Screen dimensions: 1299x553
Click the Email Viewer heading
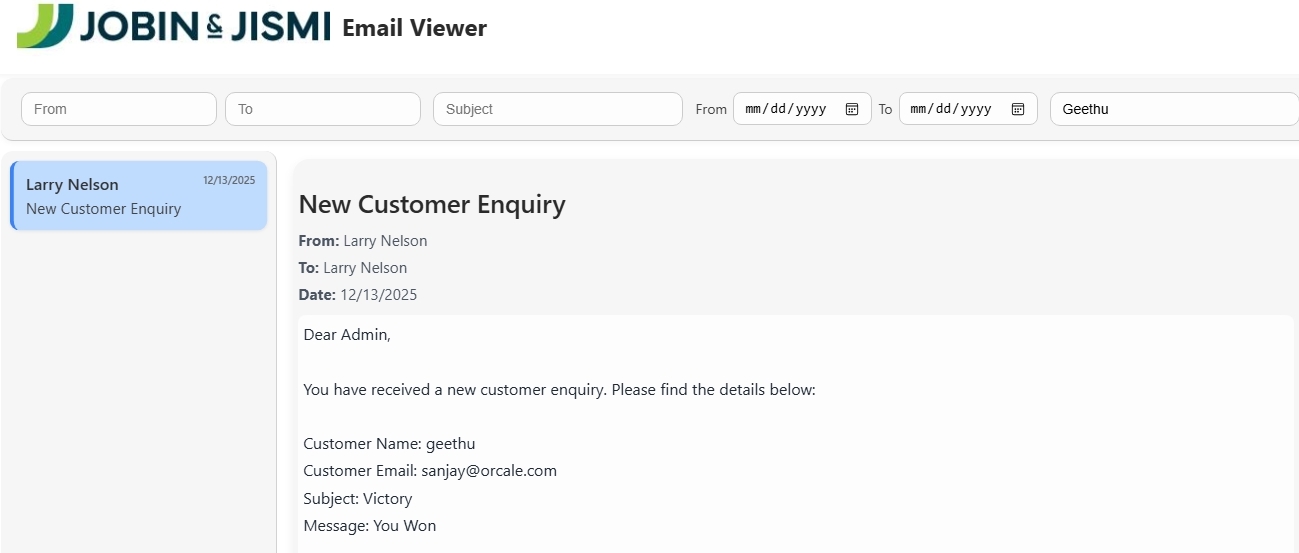coord(414,28)
